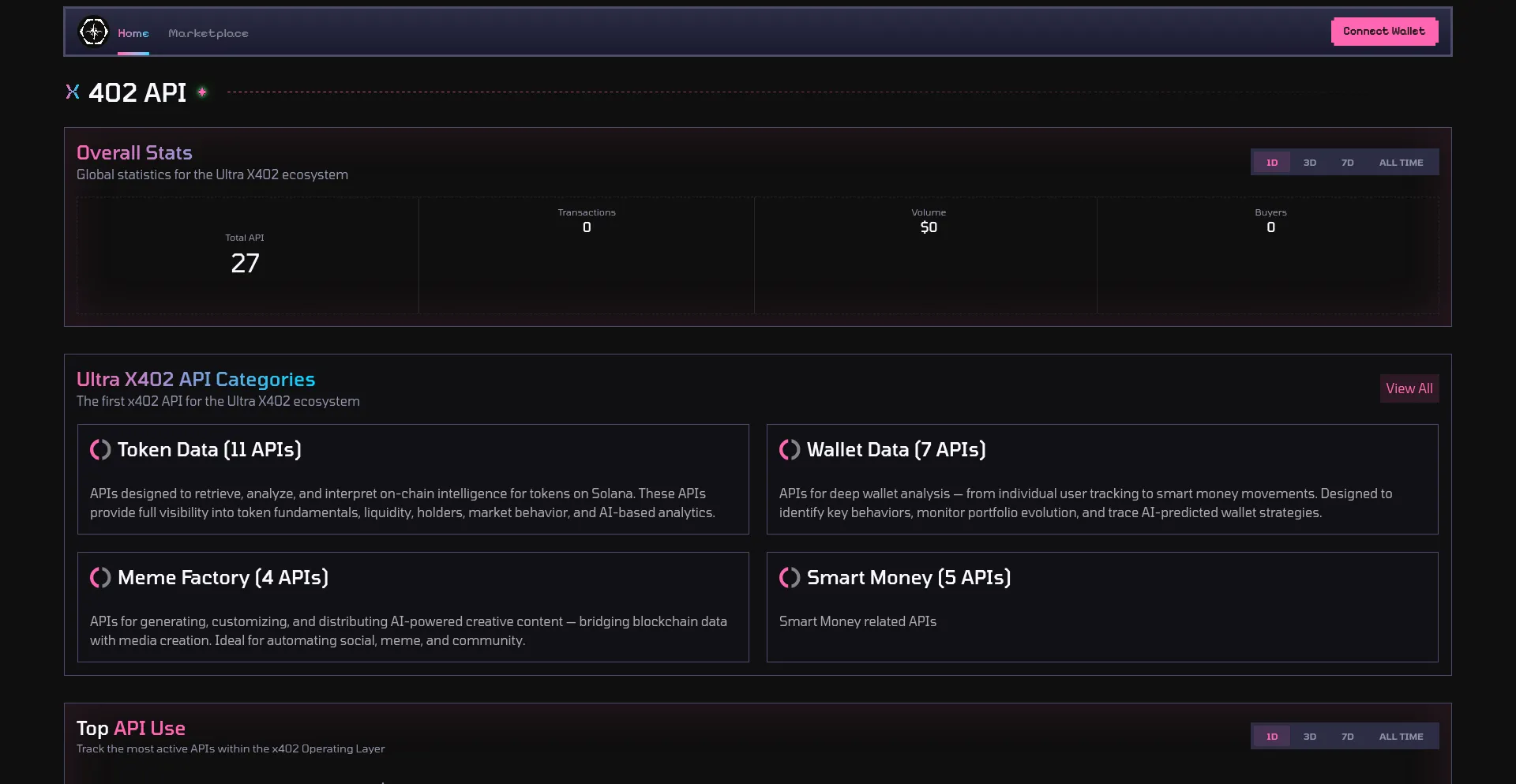Switch Top API Use to 7D

[1347, 737]
